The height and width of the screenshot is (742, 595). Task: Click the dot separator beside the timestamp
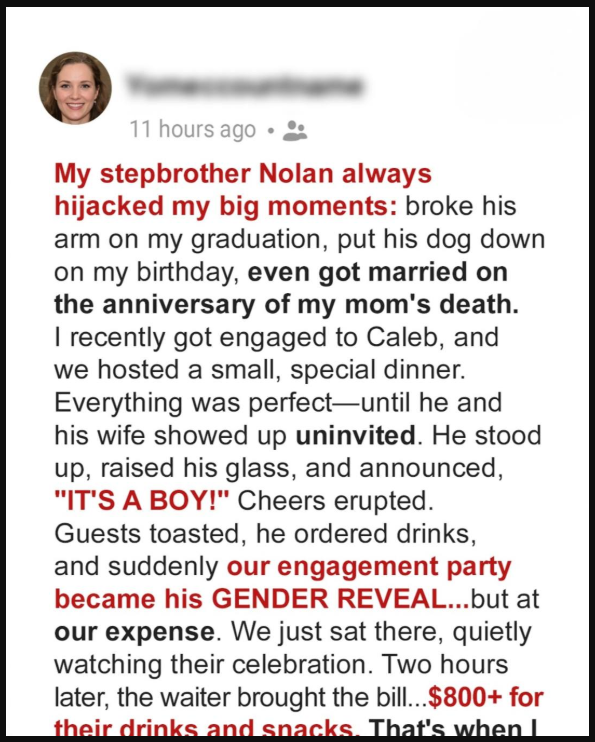pyautogui.click(x=270, y=131)
